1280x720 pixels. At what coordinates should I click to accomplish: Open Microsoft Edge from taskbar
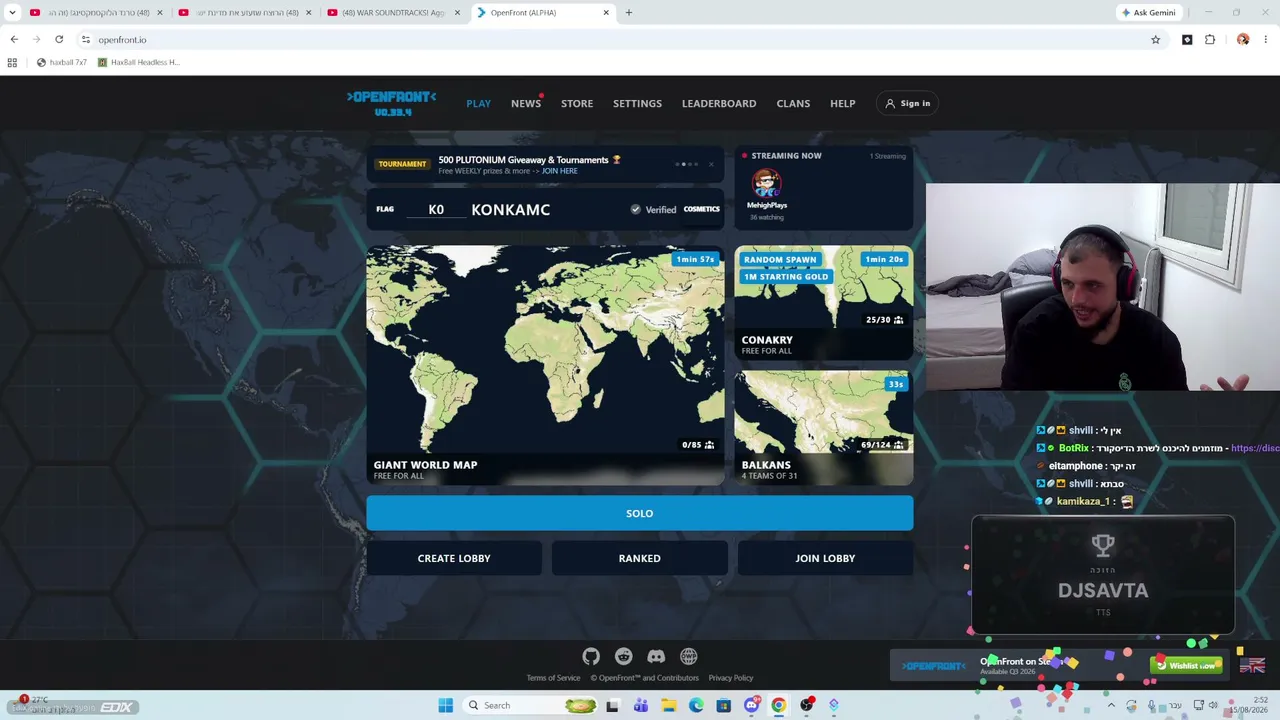pyautogui.click(x=696, y=705)
